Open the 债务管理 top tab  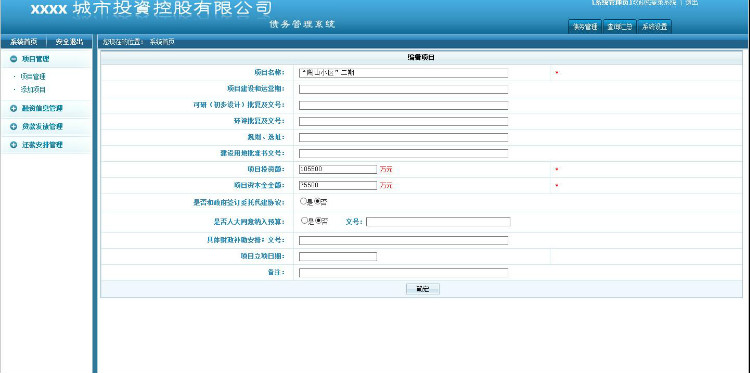tap(585, 27)
